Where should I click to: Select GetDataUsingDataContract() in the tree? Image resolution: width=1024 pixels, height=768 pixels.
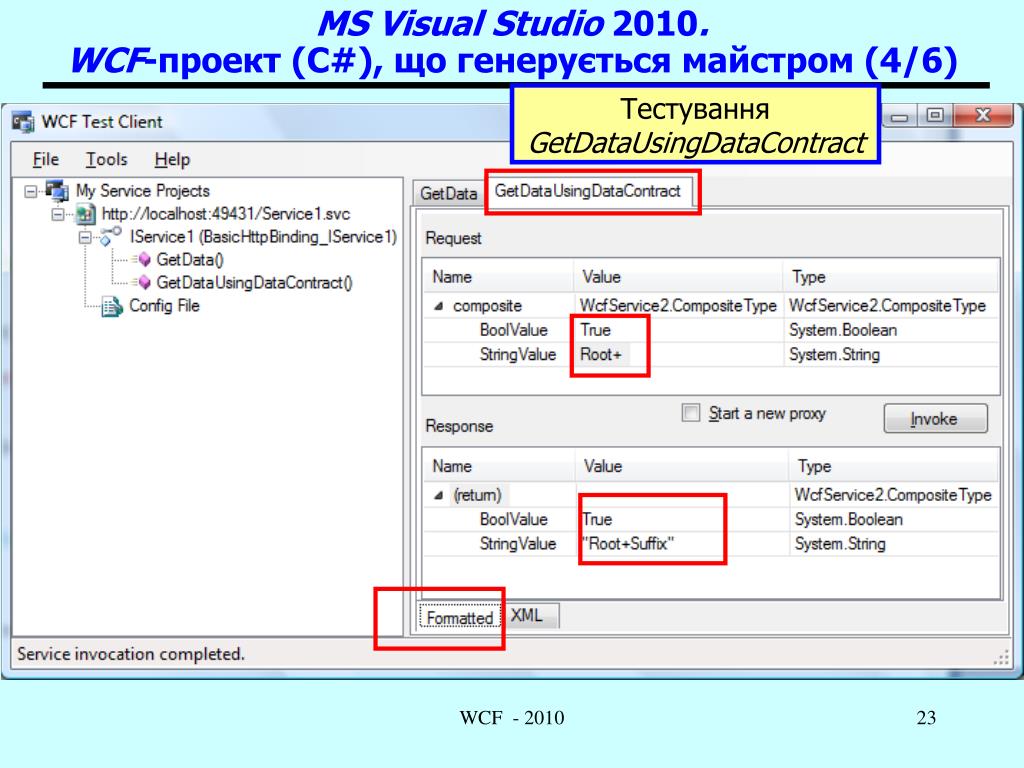pyautogui.click(x=255, y=283)
